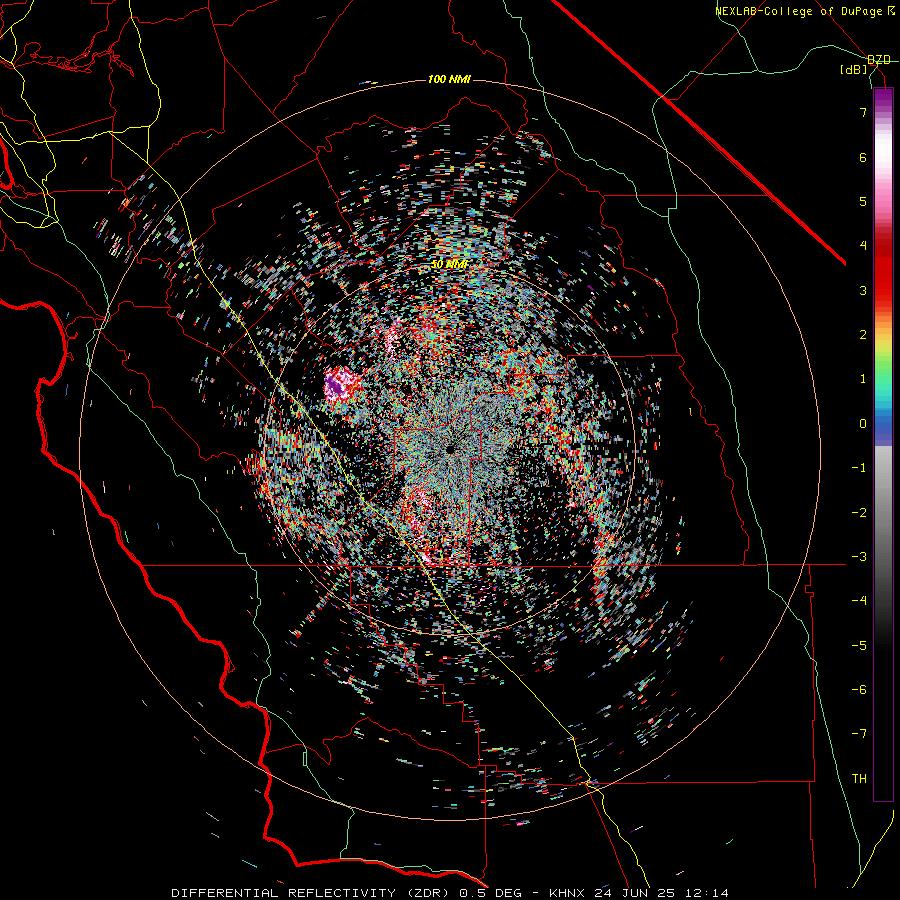Click the "2" value on the dB scale

point(863,335)
